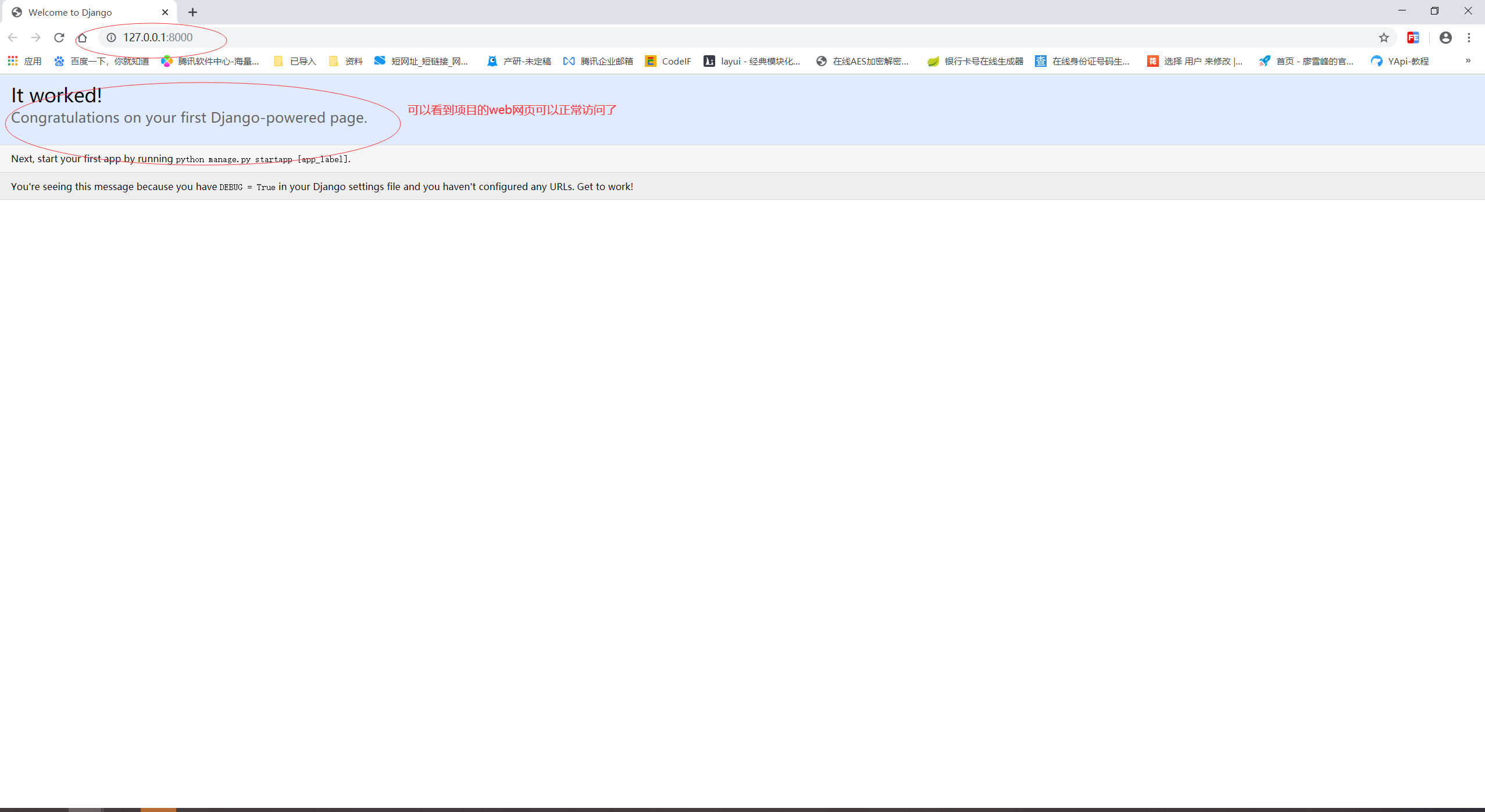The height and width of the screenshot is (812, 1485).
Task: Toggle the bookmark star for this page
Action: 1383,37
